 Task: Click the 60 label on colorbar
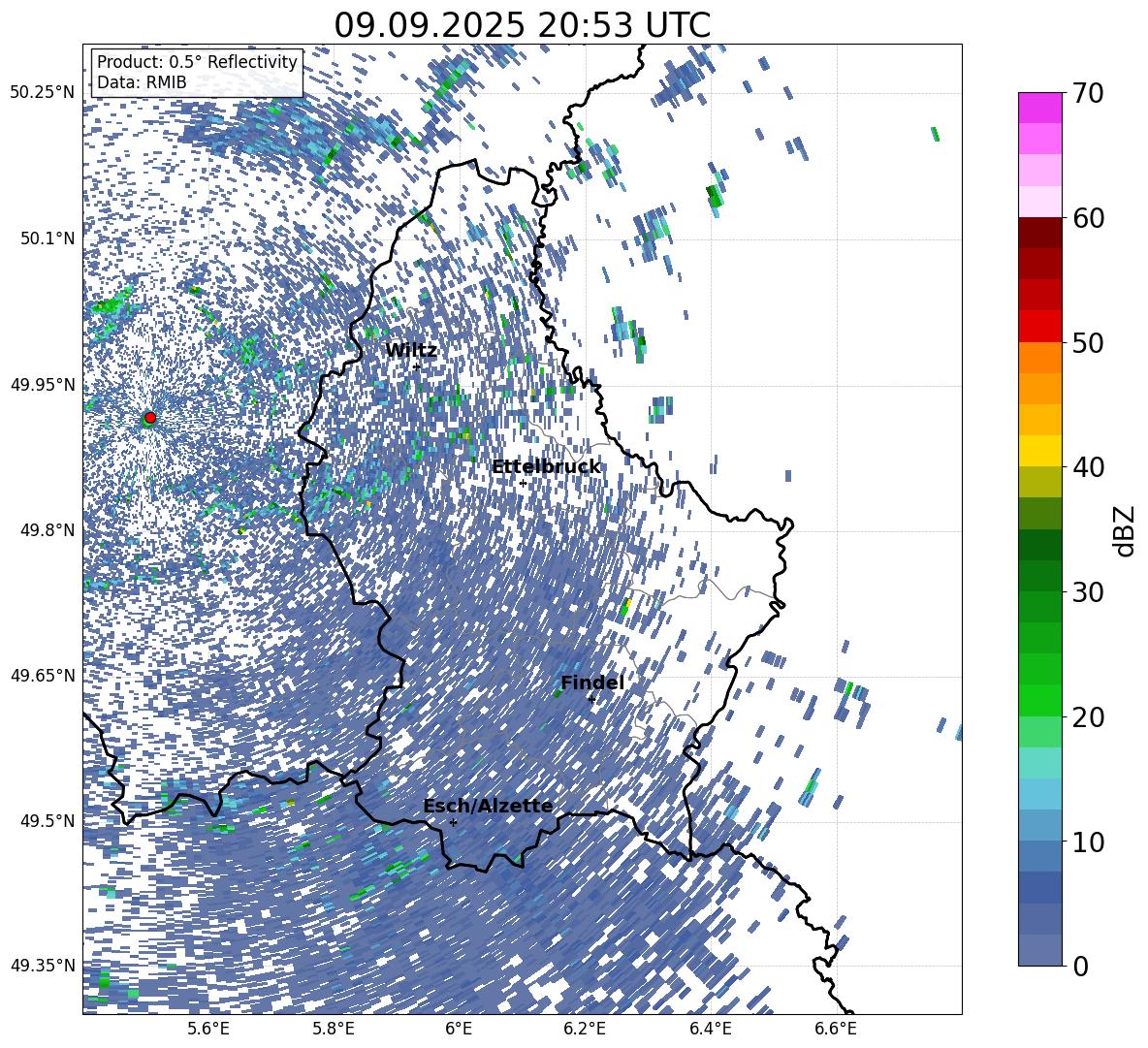coord(1089,218)
